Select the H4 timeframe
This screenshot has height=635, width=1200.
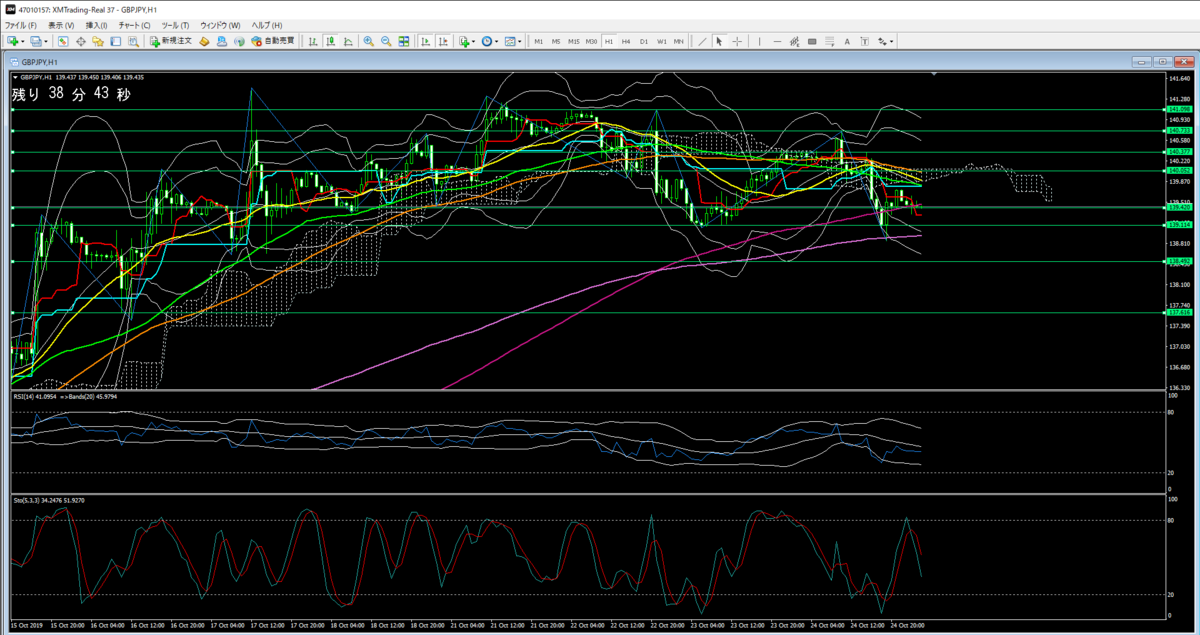626,41
